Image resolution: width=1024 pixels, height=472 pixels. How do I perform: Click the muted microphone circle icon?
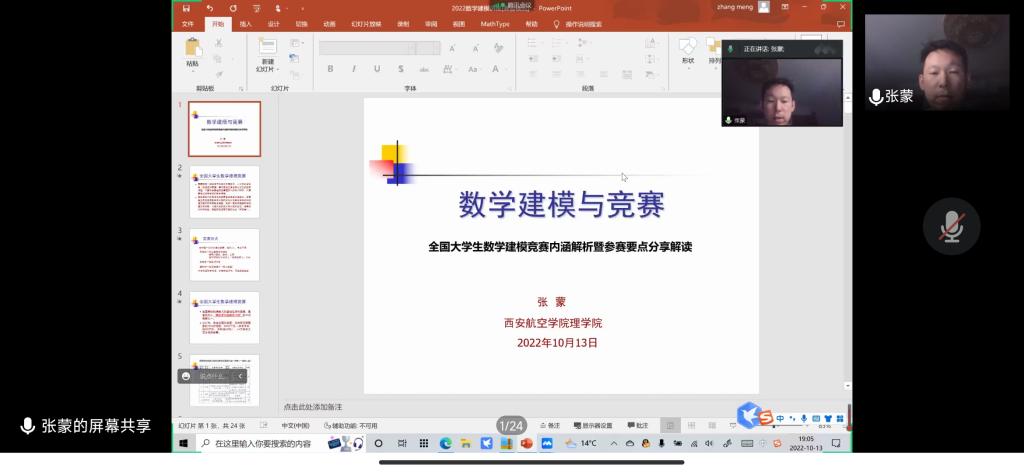pyautogui.click(x=951, y=227)
